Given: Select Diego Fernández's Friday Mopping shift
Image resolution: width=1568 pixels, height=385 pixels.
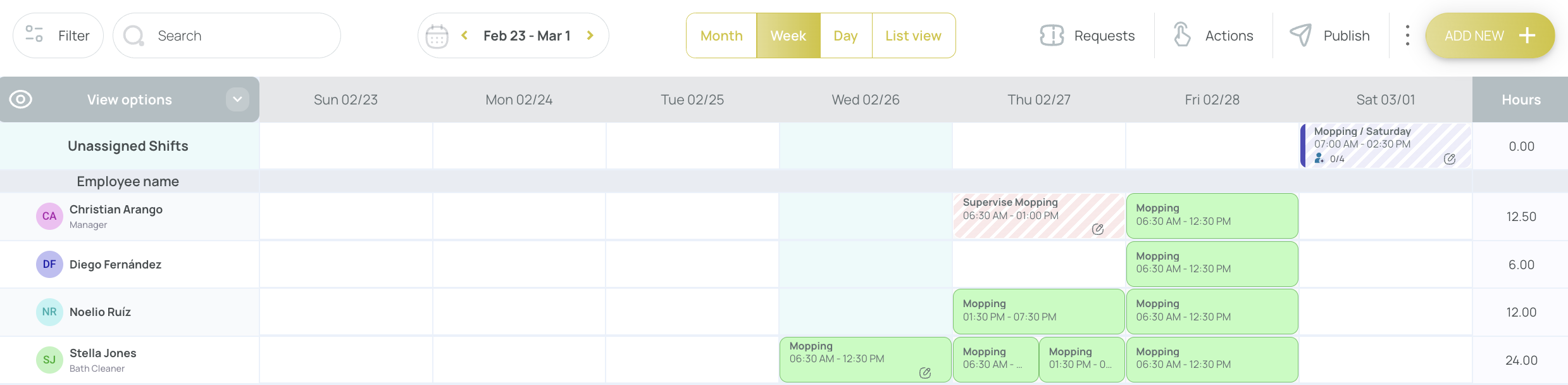Looking at the screenshot, I should pos(1212,264).
